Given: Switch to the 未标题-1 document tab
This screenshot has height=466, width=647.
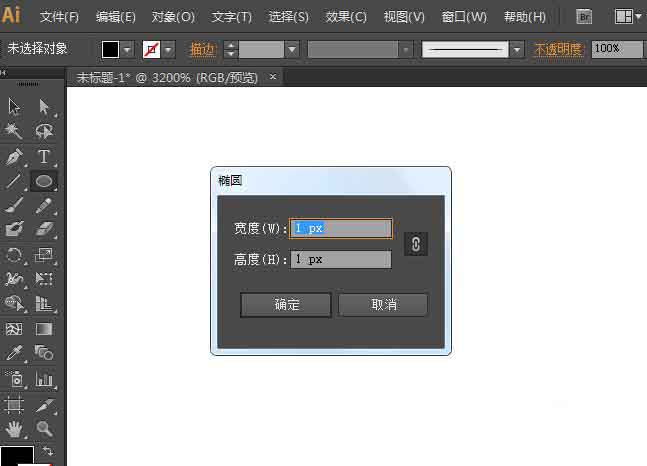Looking at the screenshot, I should click(167, 77).
